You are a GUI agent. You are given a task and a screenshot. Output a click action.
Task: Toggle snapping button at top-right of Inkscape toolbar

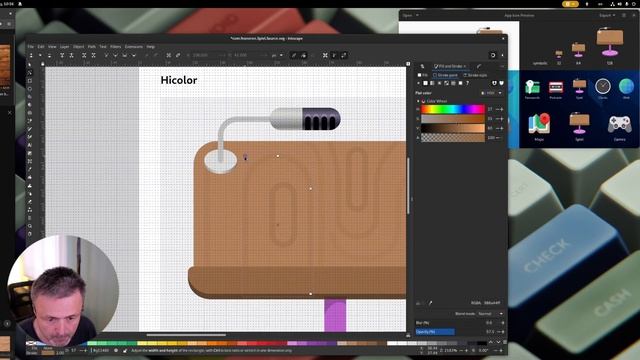(493, 55)
